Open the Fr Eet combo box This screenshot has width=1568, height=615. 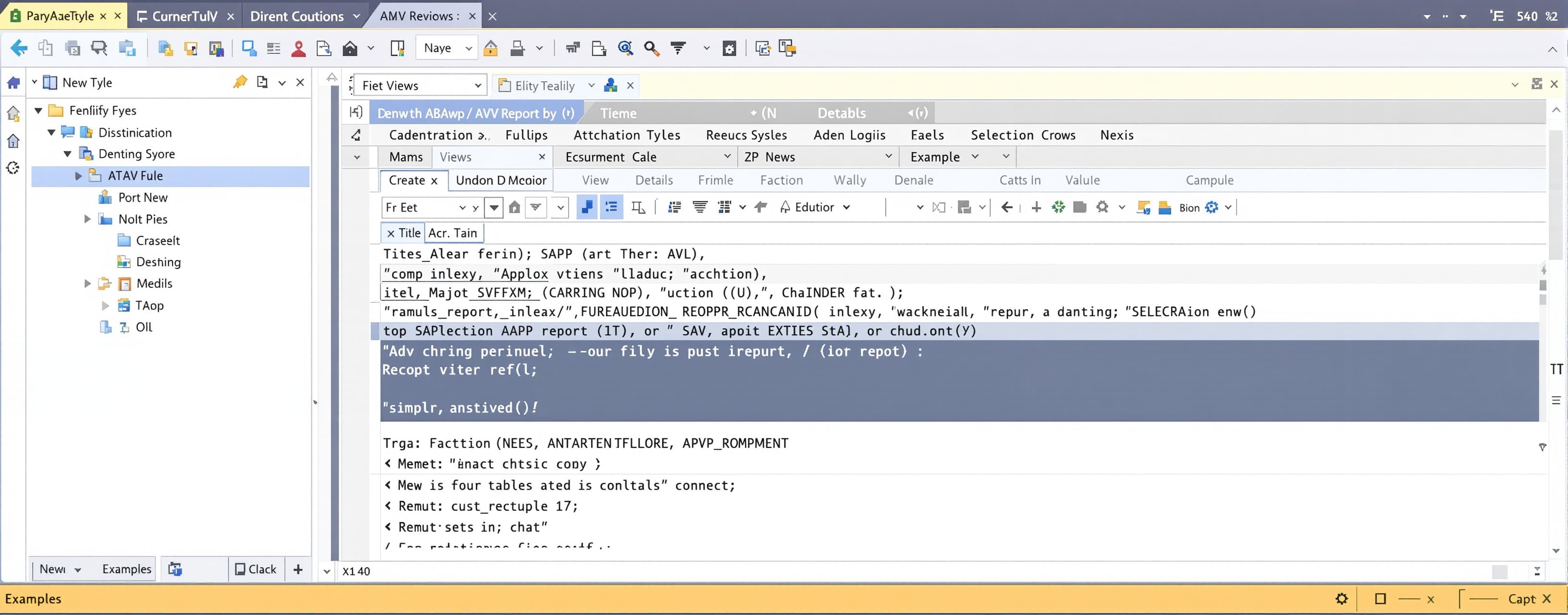[x=432, y=207]
